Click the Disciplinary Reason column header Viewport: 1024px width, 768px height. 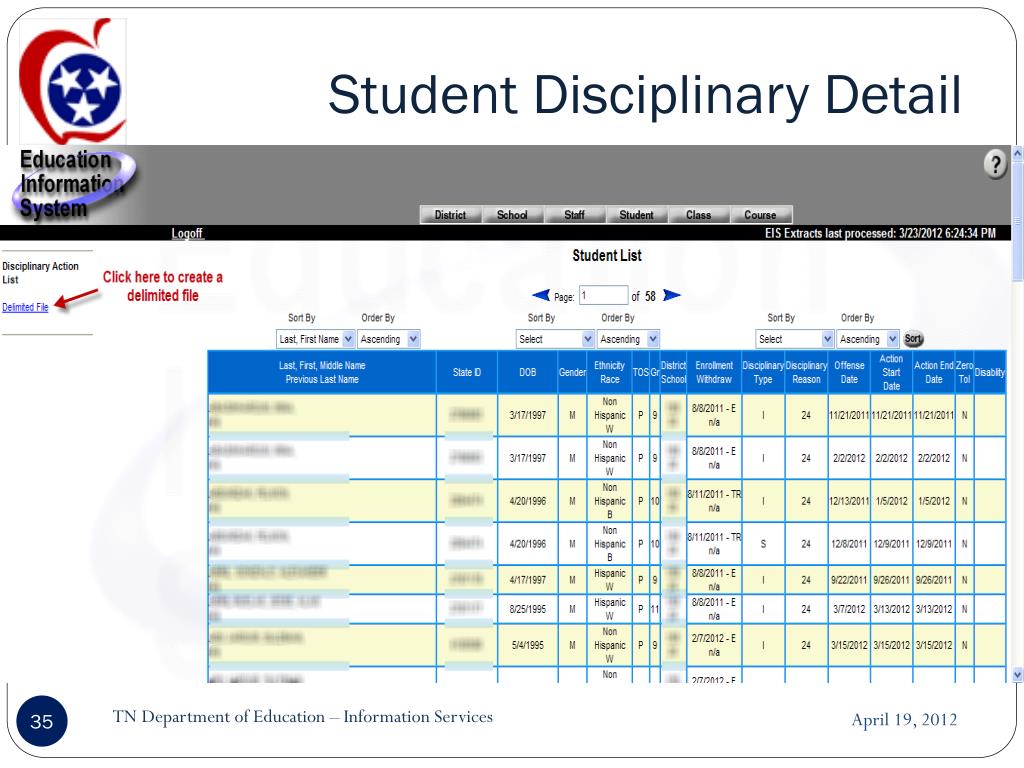[x=806, y=372]
